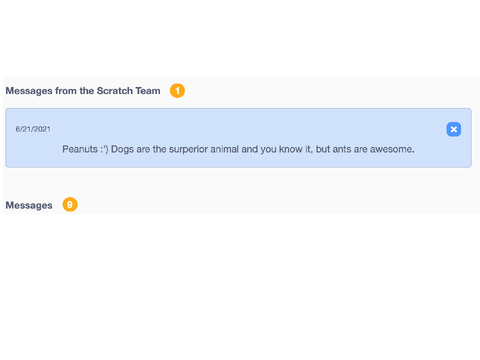
Task: Click the Peanuts message text
Action: (238, 149)
